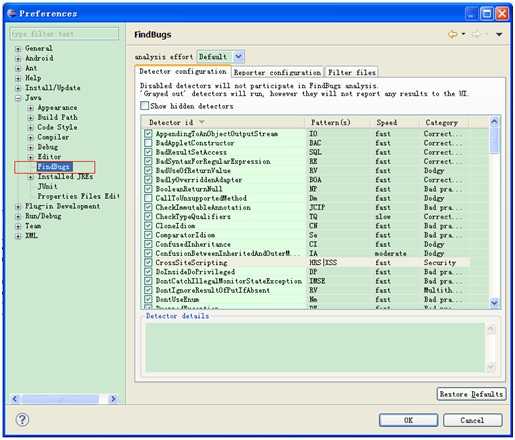The image size is (515, 440).
Task: Expand the Android tree node
Action: tap(18, 59)
